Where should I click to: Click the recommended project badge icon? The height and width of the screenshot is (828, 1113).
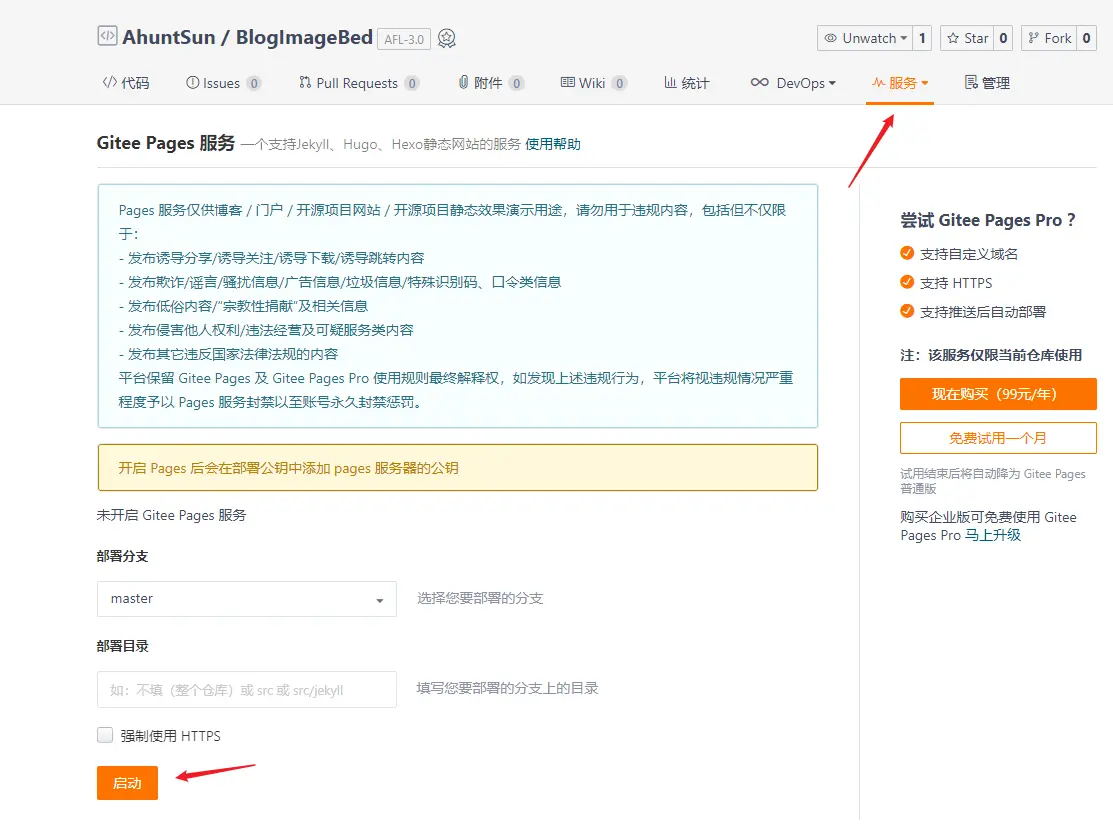click(446, 38)
